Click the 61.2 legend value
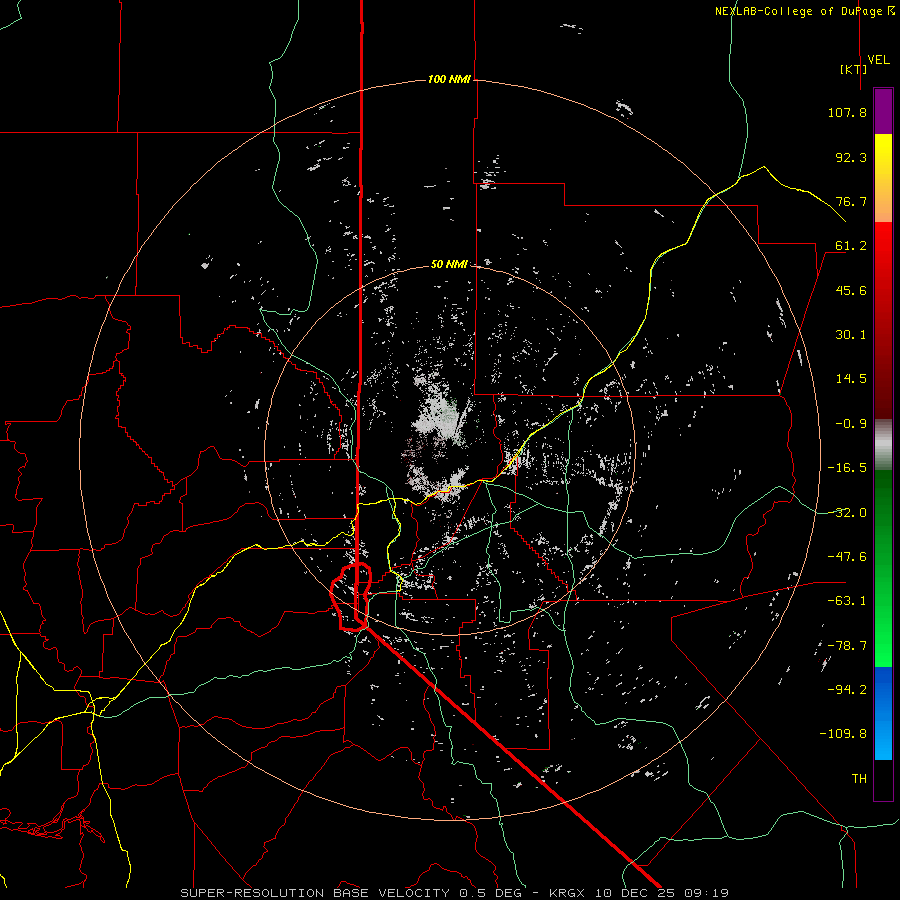900x900 pixels. pos(851,246)
